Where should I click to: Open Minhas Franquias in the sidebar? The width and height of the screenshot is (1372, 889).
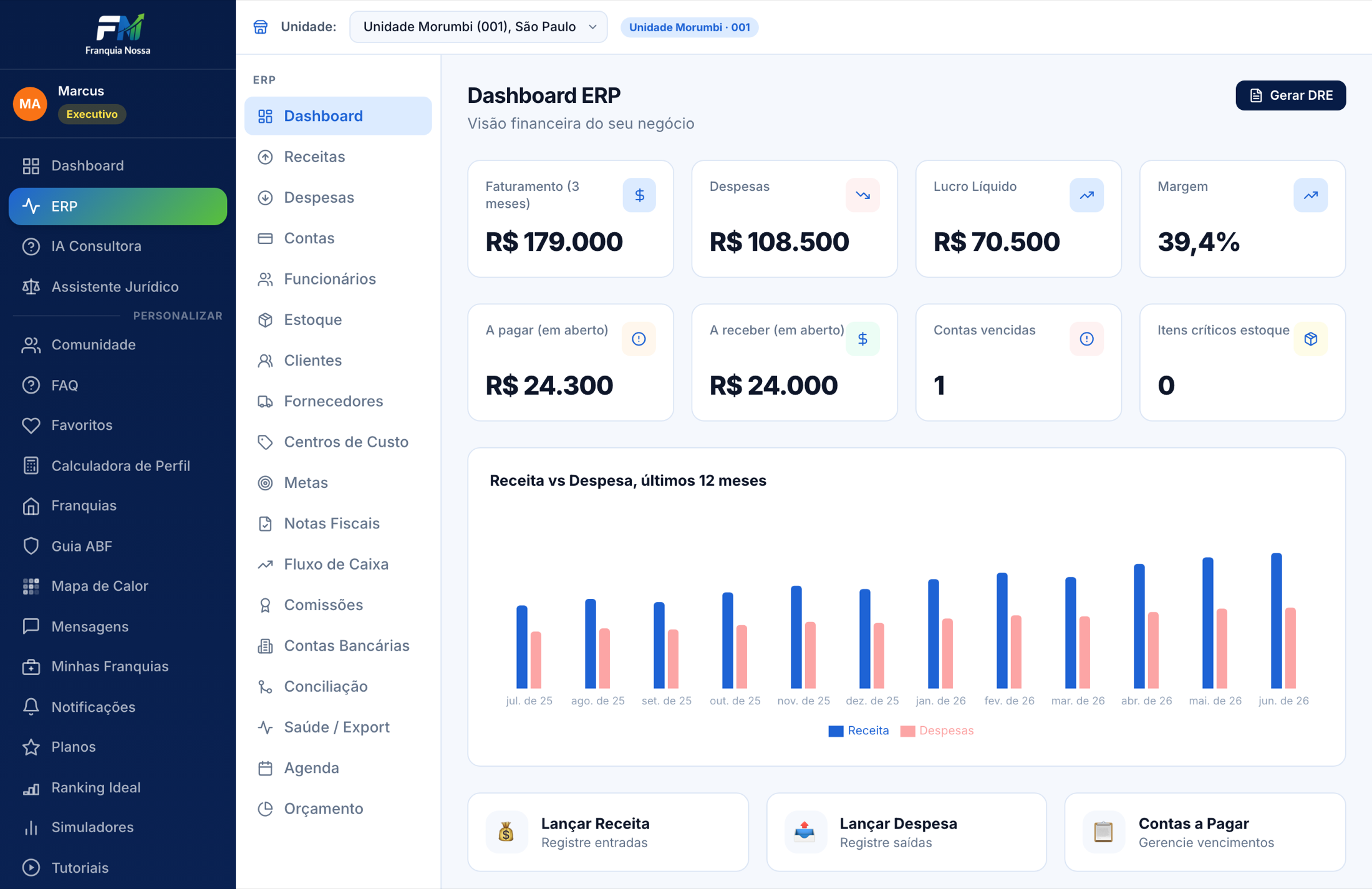(118, 666)
